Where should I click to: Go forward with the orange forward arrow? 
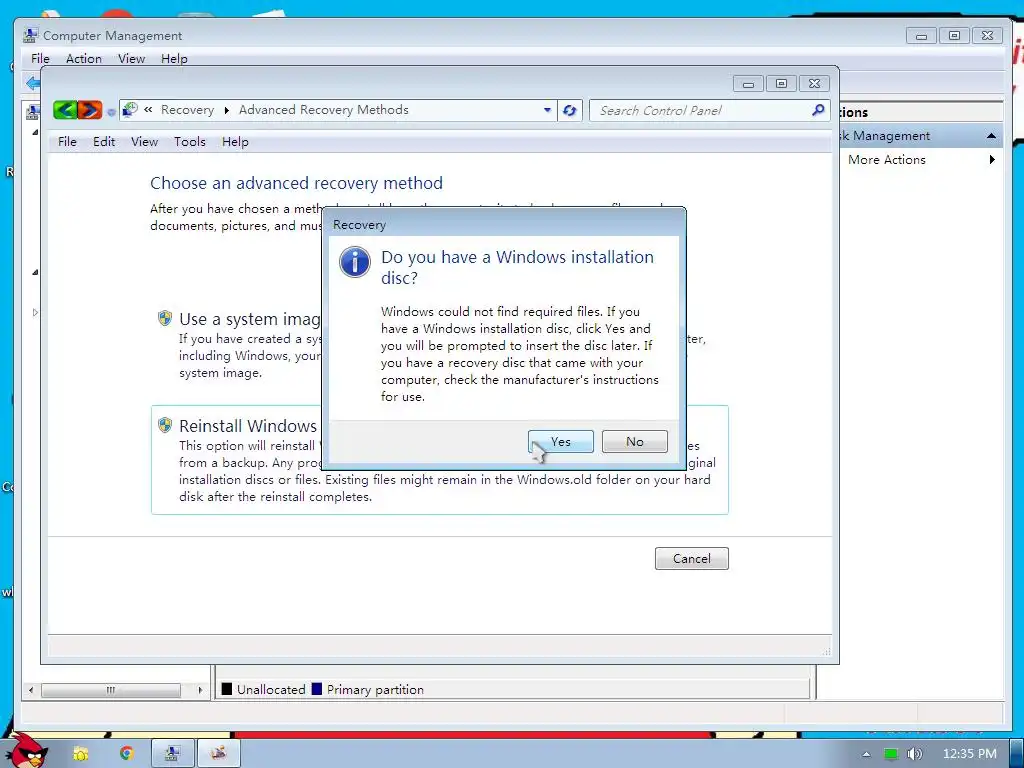[x=90, y=110]
